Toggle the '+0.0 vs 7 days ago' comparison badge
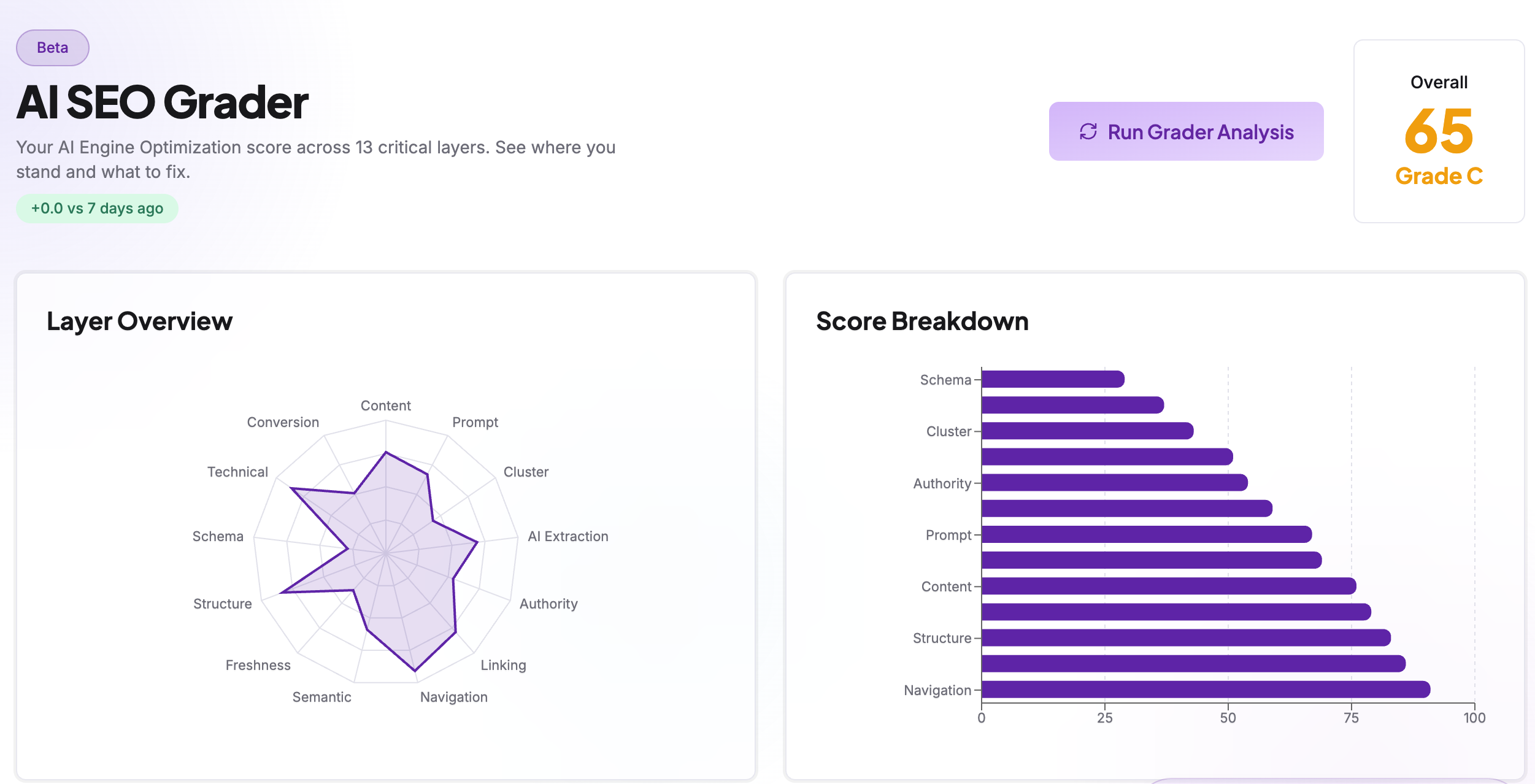 tap(96, 208)
